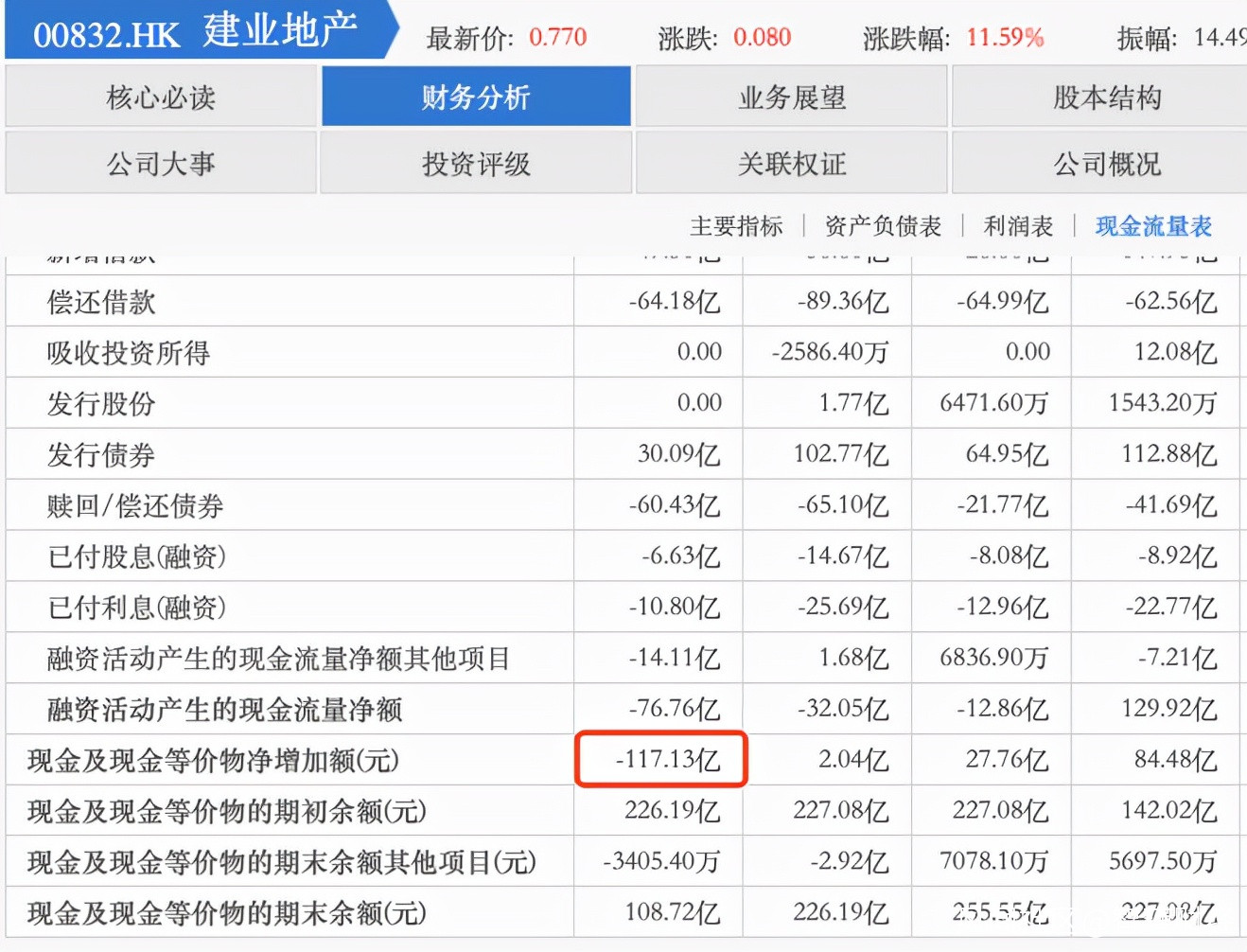Select the 发行债券 row label

click(x=101, y=455)
